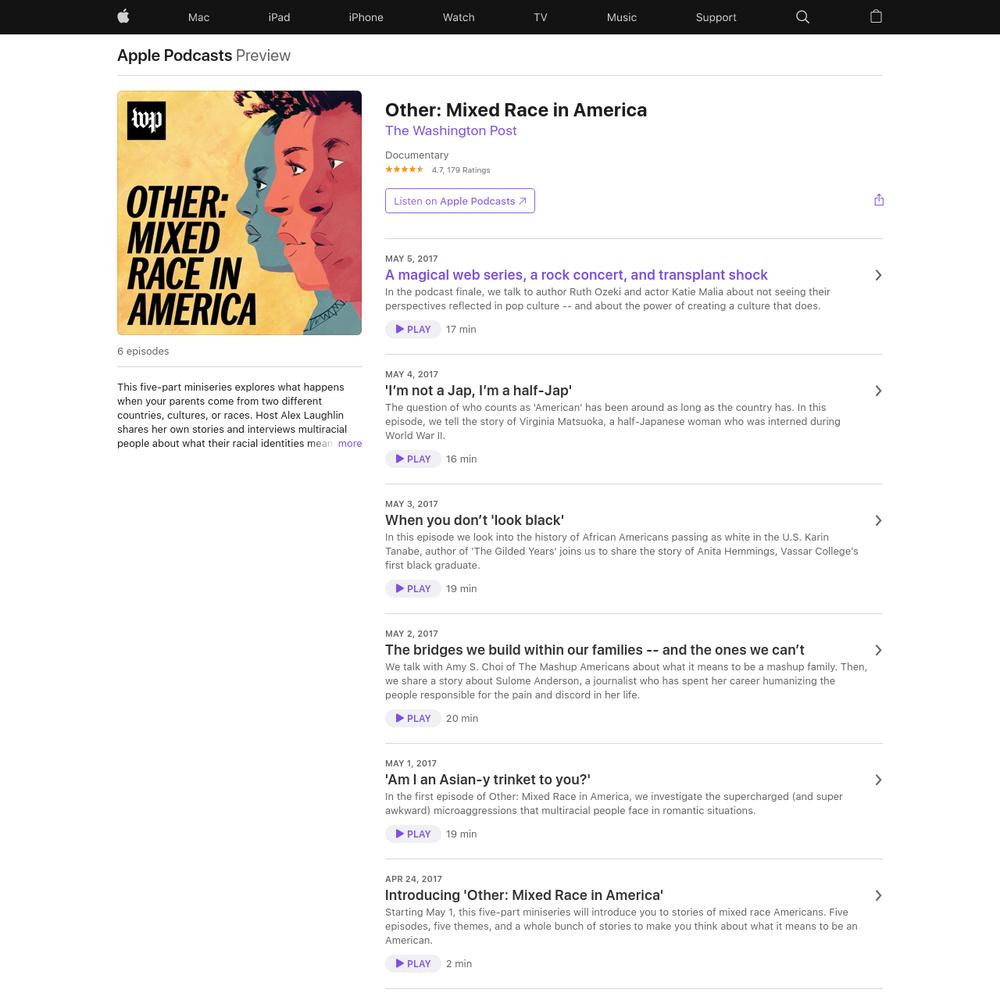Screen dimensions: 1000x1000
Task: Expand chevron for Introducing 'Other' episode
Action: pyautogui.click(x=878, y=895)
